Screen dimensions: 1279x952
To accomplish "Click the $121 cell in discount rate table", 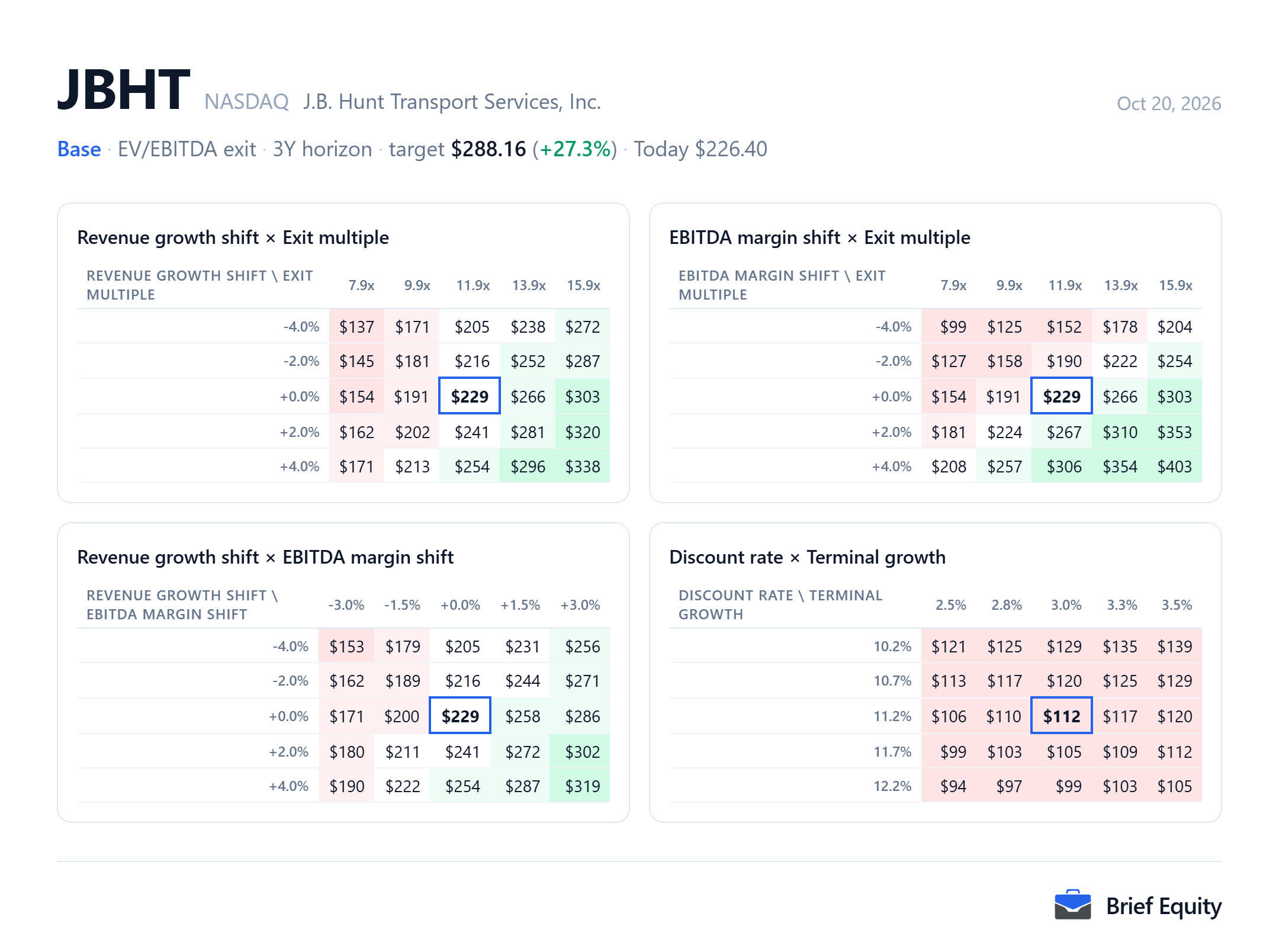I will pos(949,647).
